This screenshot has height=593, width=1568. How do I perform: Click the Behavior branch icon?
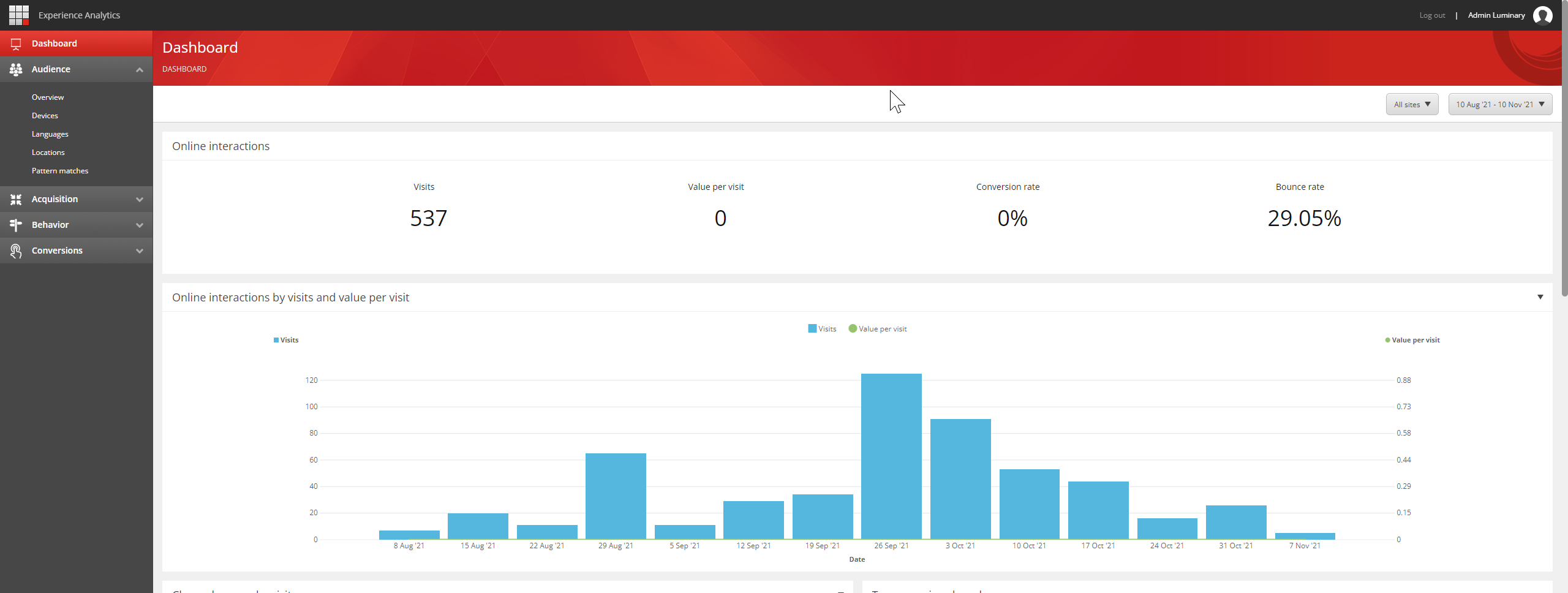tap(15, 224)
